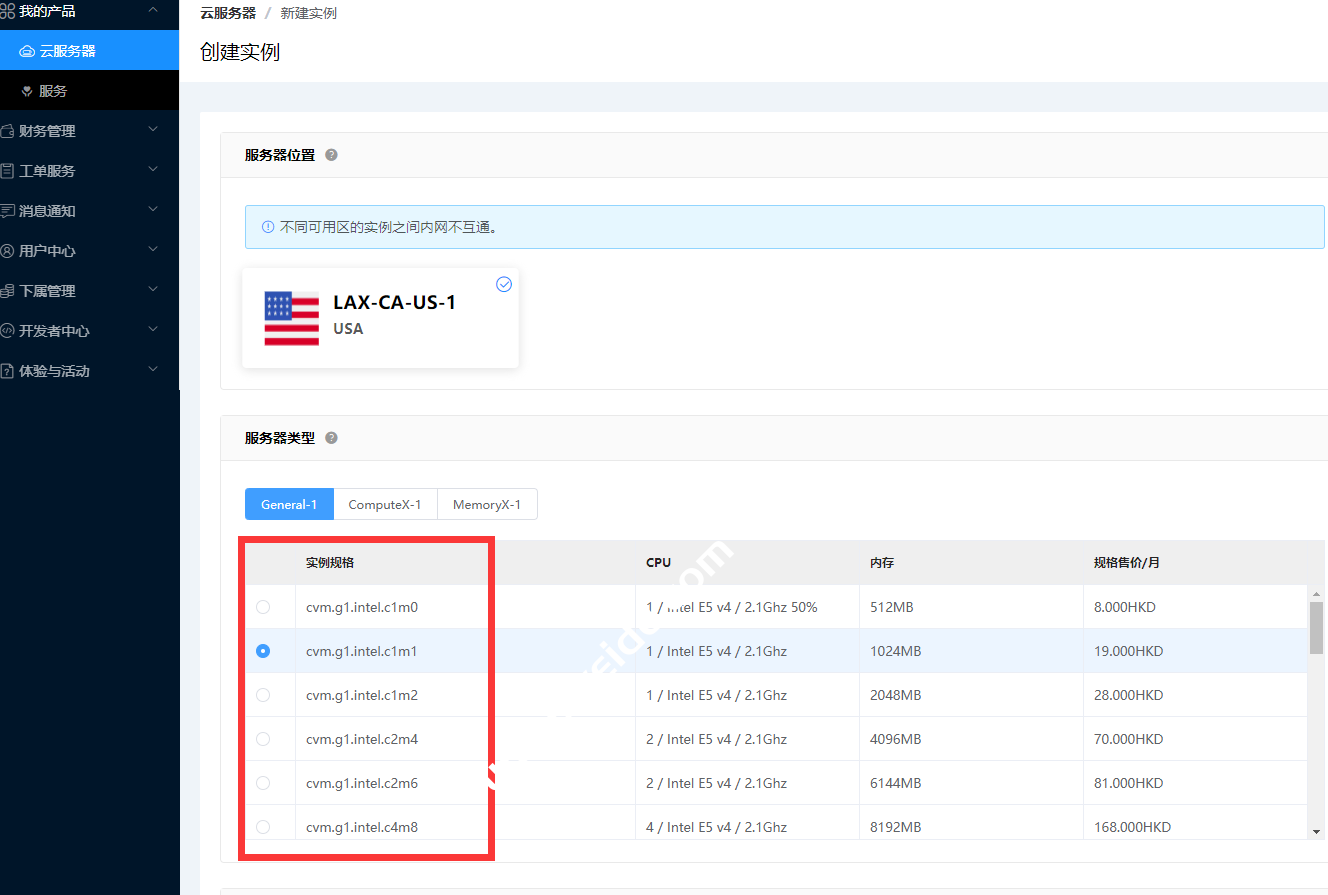Click the 财务管理 wallet icon in sidebar
Viewport: 1328px width, 895px height.
point(8,131)
